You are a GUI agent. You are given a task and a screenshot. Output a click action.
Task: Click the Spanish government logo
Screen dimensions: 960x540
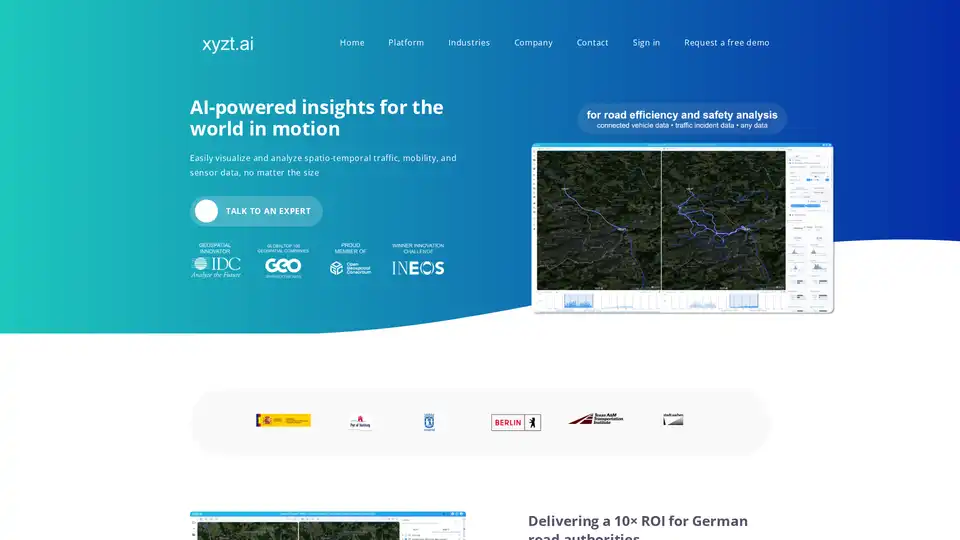click(283, 420)
